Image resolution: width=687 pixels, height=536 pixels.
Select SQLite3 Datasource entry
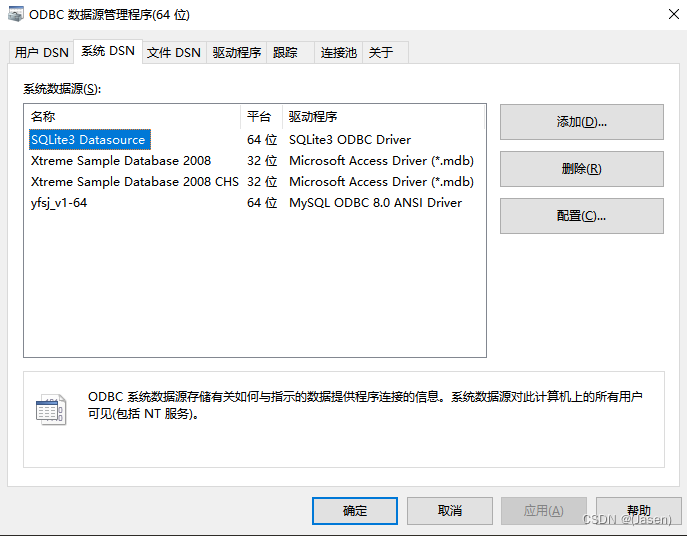[89, 140]
